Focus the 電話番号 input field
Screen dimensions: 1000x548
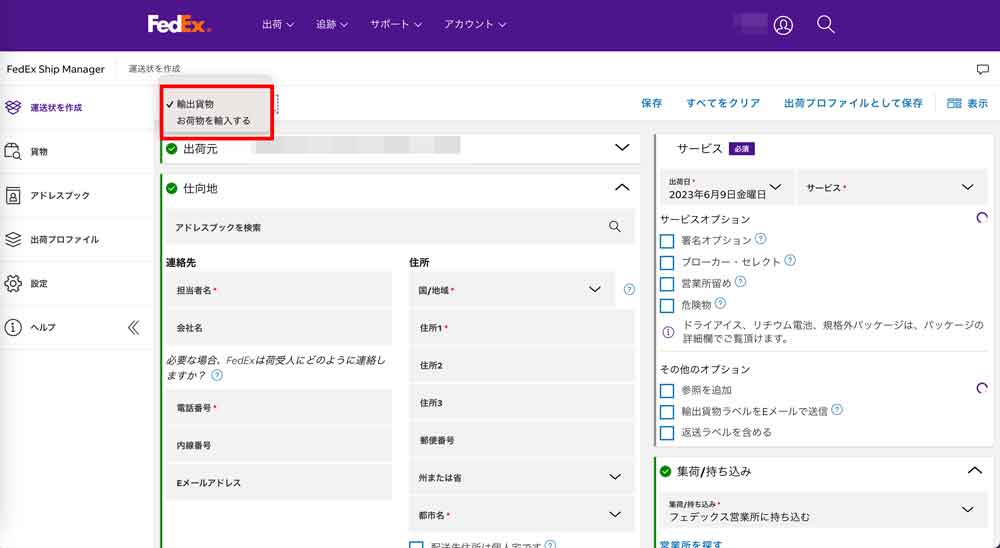pos(279,407)
